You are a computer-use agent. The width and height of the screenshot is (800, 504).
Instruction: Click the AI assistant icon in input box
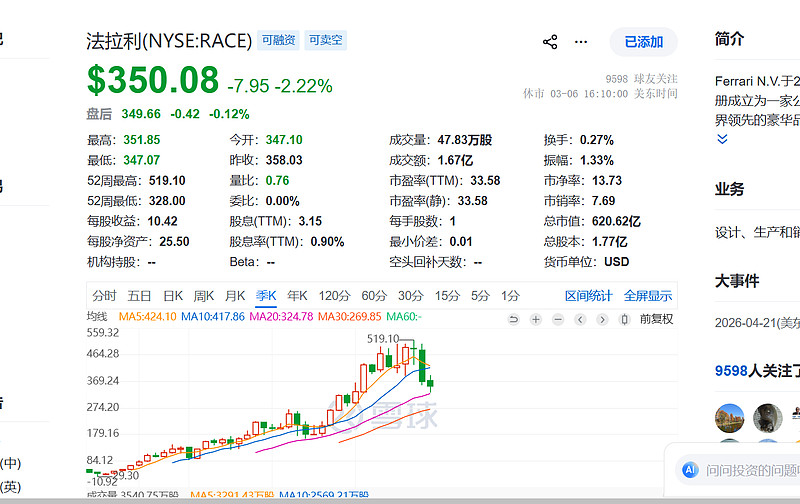click(x=689, y=469)
